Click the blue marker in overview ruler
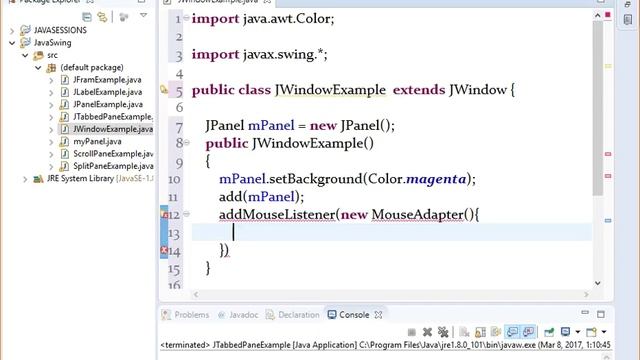The width and height of the screenshot is (640, 360). [x=608, y=220]
